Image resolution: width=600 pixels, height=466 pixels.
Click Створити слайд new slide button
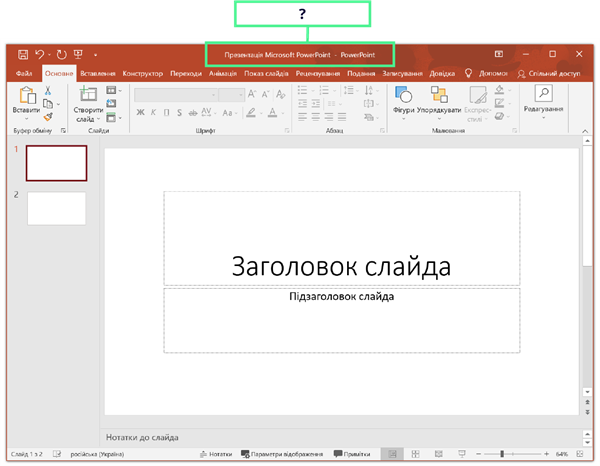click(x=88, y=104)
